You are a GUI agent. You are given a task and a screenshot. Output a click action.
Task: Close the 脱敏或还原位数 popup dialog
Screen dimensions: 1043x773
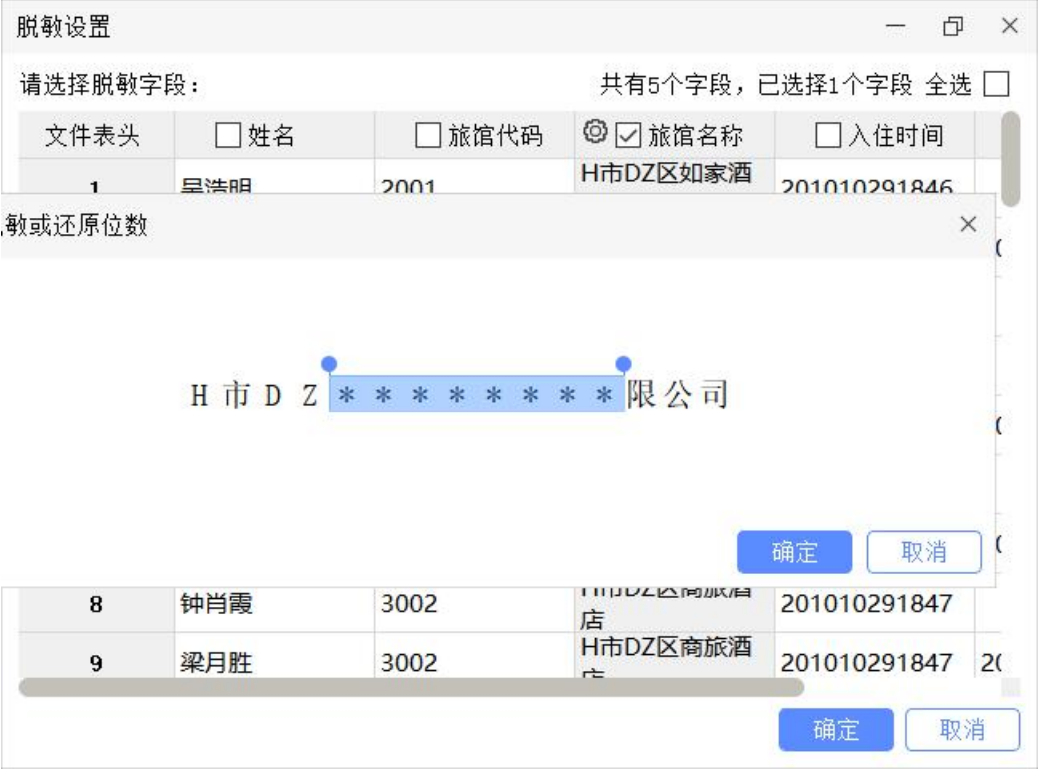967,224
